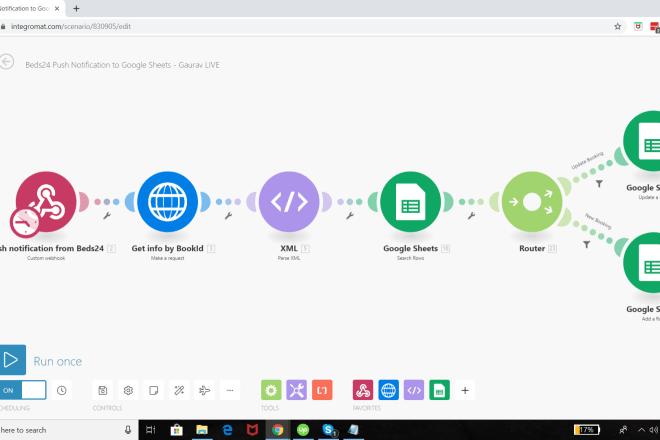660x440 pixels.
Task: Open scenario settings gear icon
Action: pyautogui.click(x=128, y=390)
